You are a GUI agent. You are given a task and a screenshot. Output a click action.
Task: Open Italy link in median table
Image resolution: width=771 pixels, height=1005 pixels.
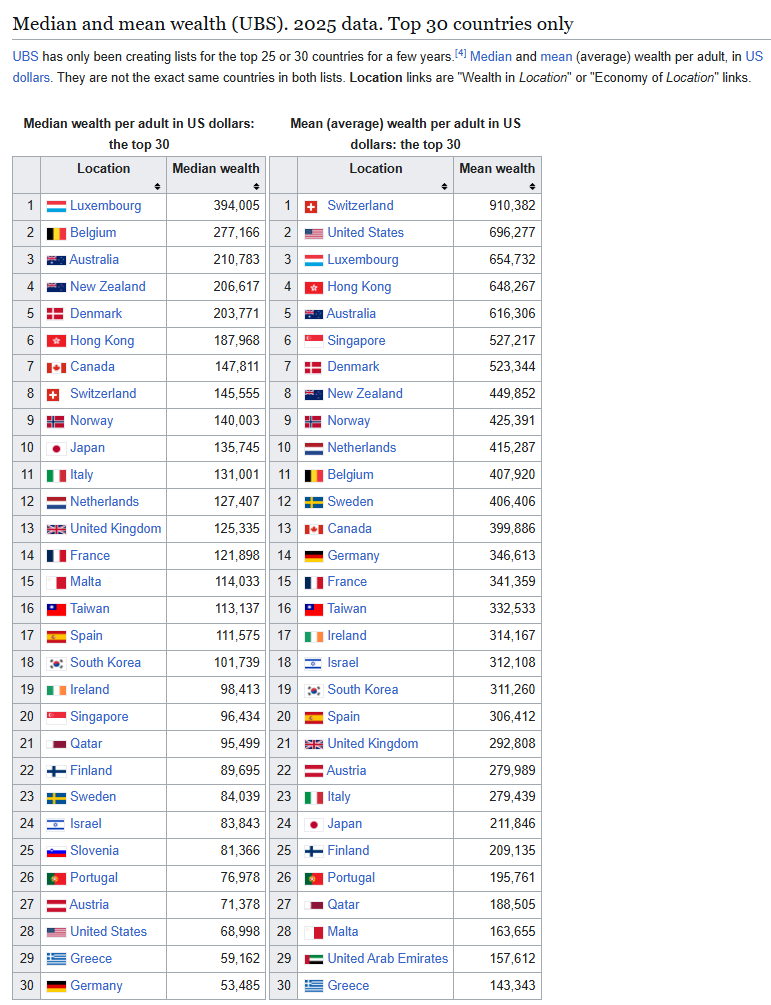81,475
